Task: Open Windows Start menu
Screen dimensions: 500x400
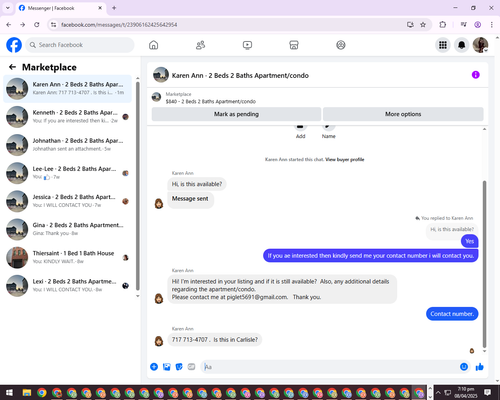Action: click(x=9, y=392)
